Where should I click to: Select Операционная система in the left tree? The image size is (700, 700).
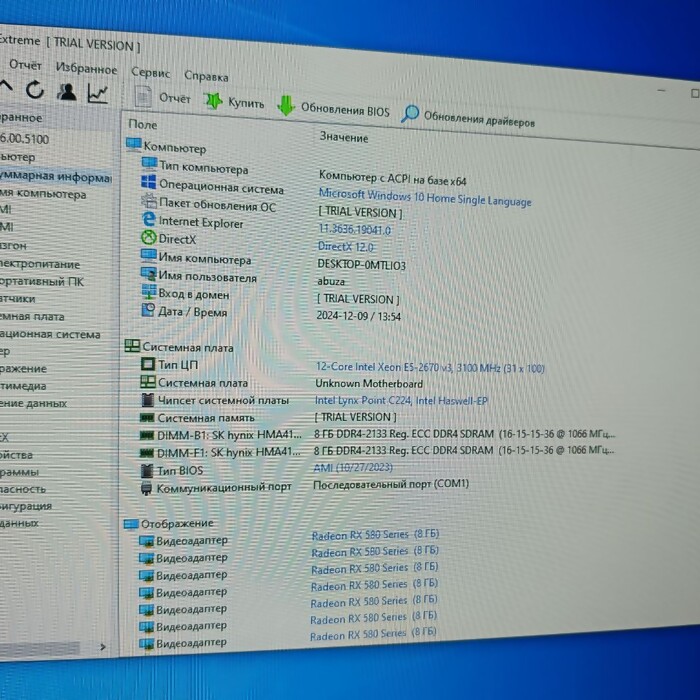pyautogui.click(x=50, y=334)
